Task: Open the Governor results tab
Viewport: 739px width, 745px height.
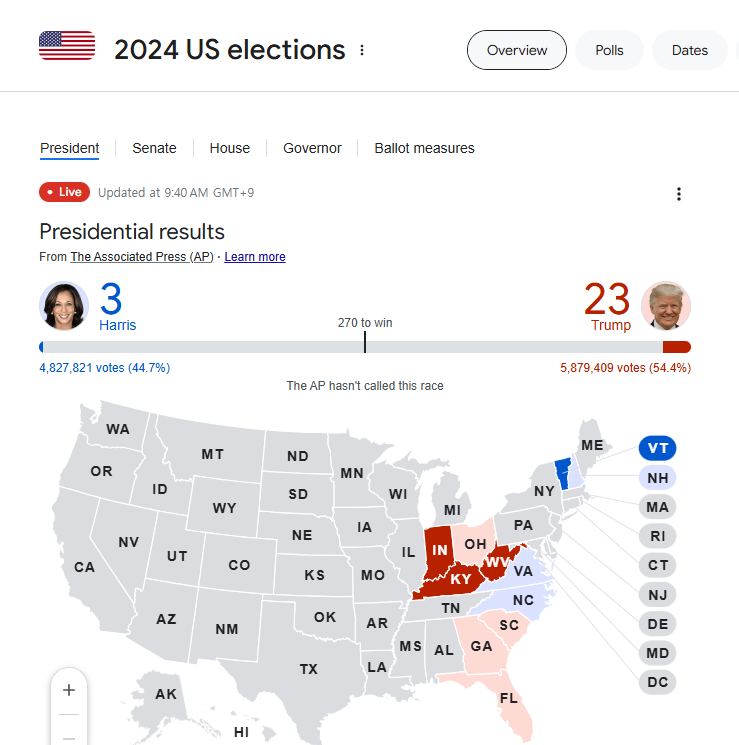Action: (312, 148)
